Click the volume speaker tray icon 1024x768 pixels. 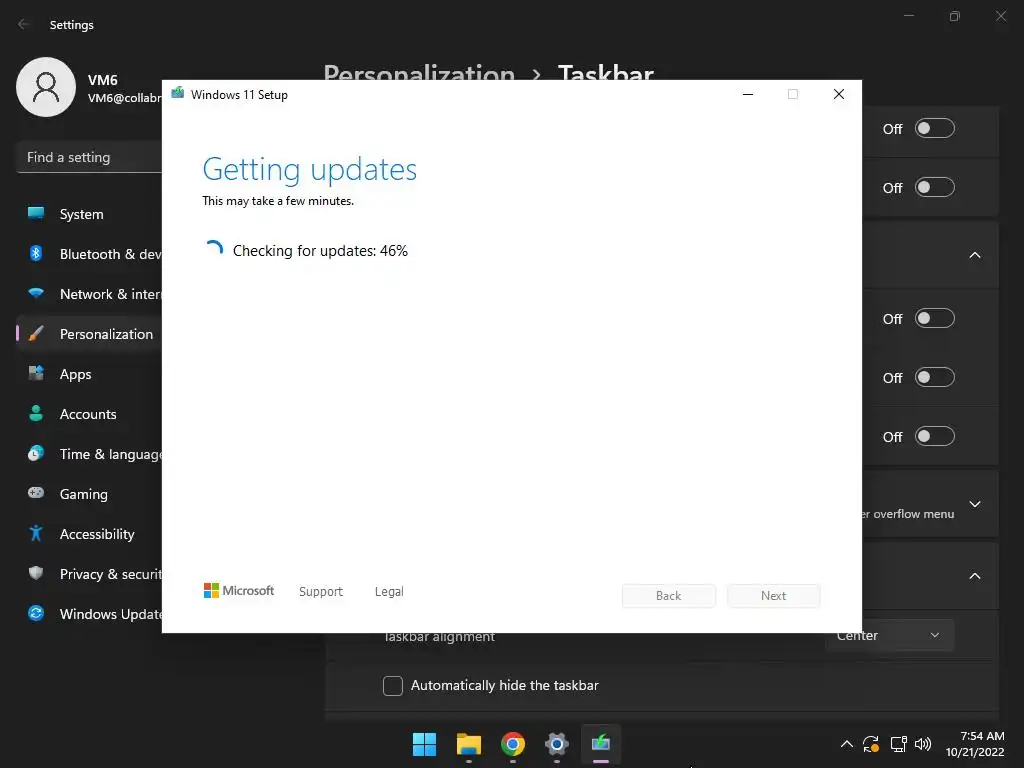coord(923,744)
